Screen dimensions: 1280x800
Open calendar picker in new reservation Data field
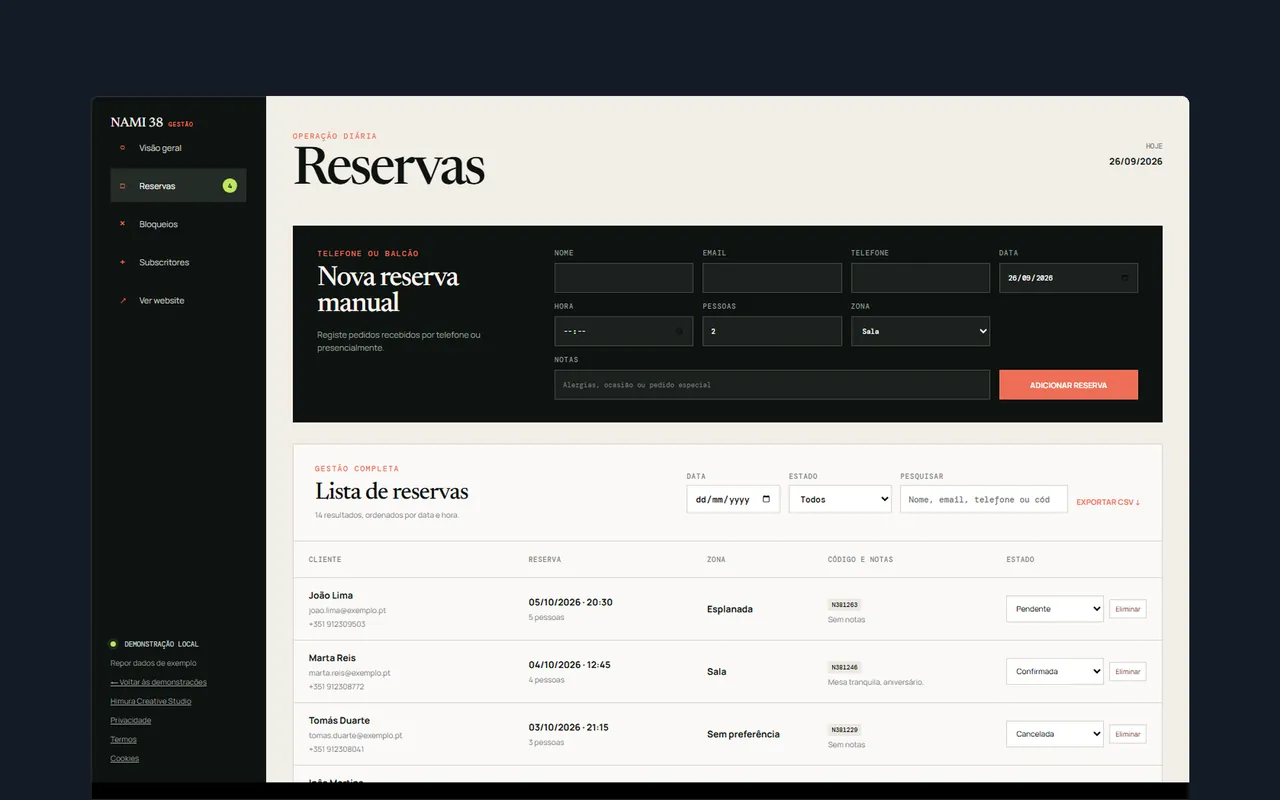(1124, 278)
